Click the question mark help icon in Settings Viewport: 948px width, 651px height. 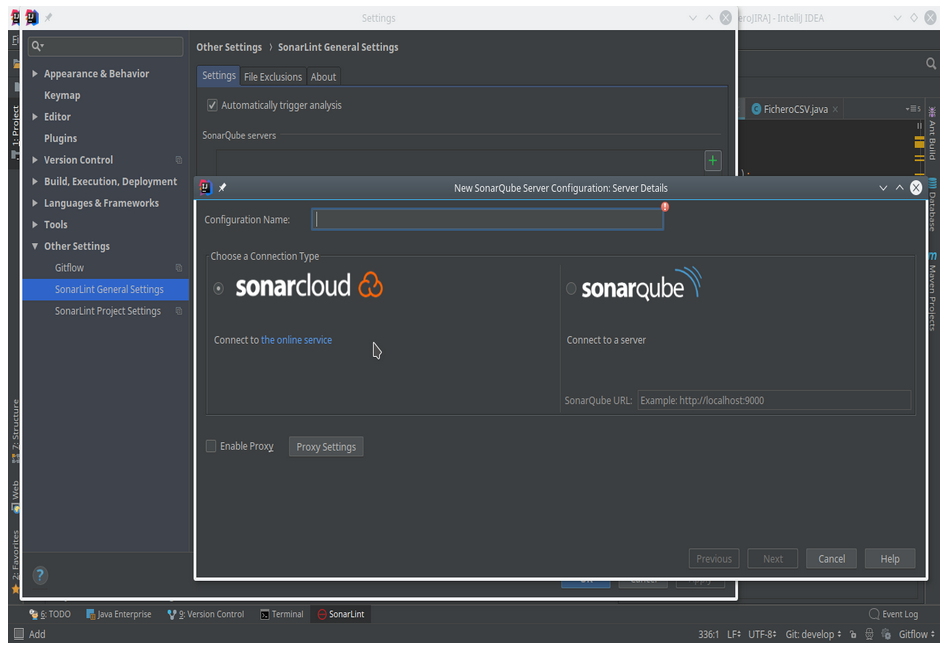click(x=40, y=575)
